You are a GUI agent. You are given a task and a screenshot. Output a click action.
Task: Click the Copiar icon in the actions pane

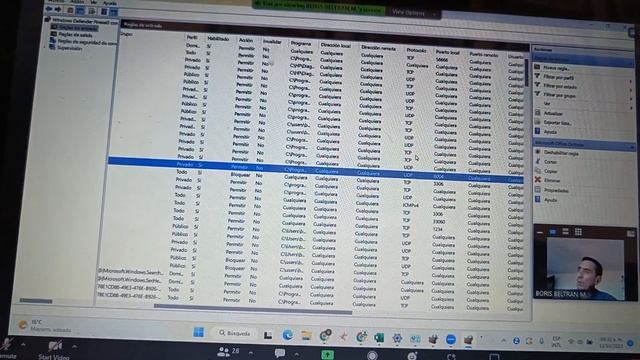pyautogui.click(x=538, y=170)
